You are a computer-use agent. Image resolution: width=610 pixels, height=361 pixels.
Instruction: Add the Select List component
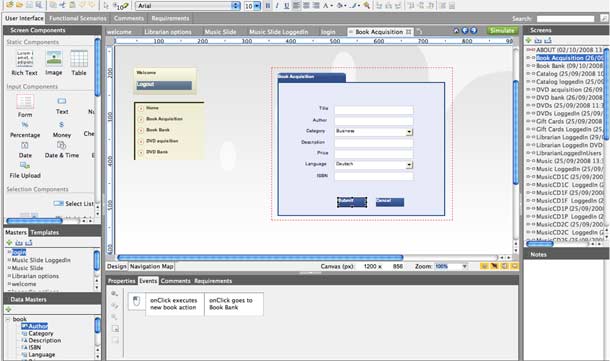(74, 203)
